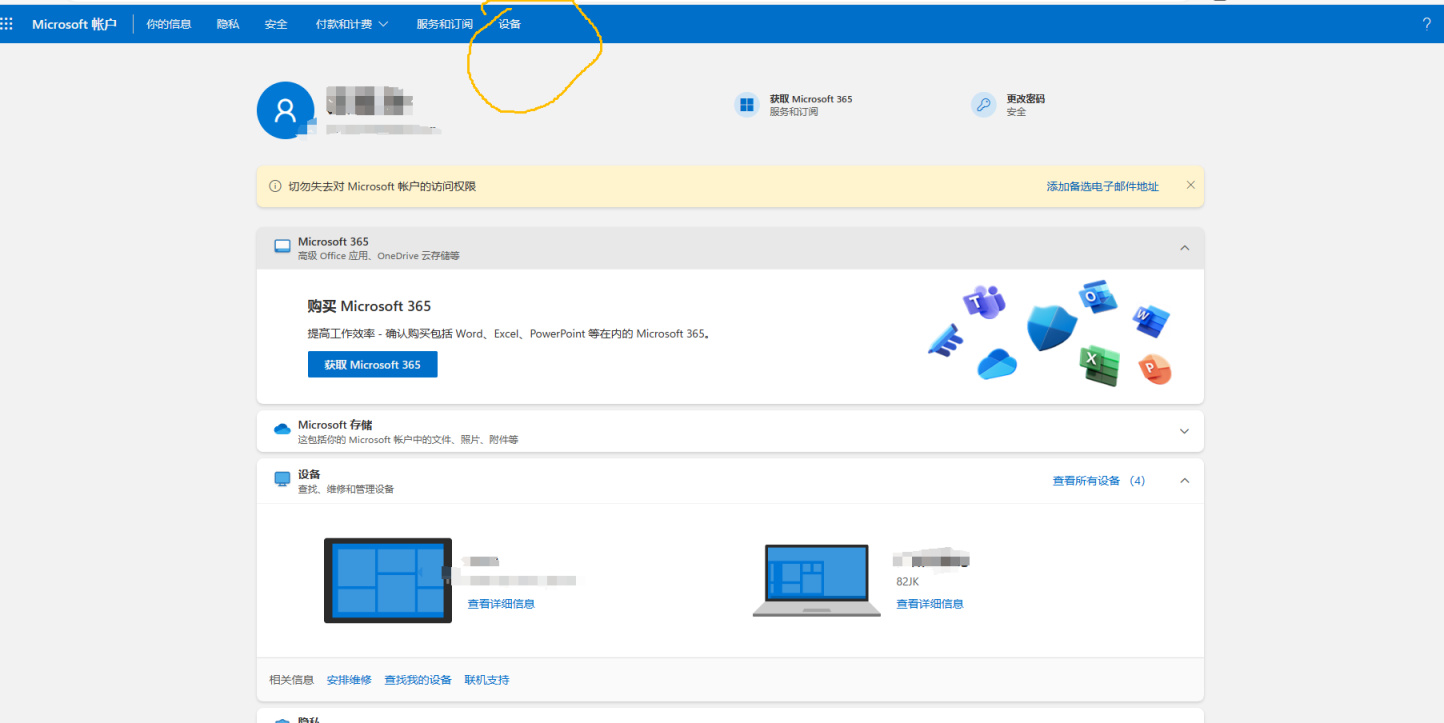Click the 添加备选电子邮件地址 link

1102,186
